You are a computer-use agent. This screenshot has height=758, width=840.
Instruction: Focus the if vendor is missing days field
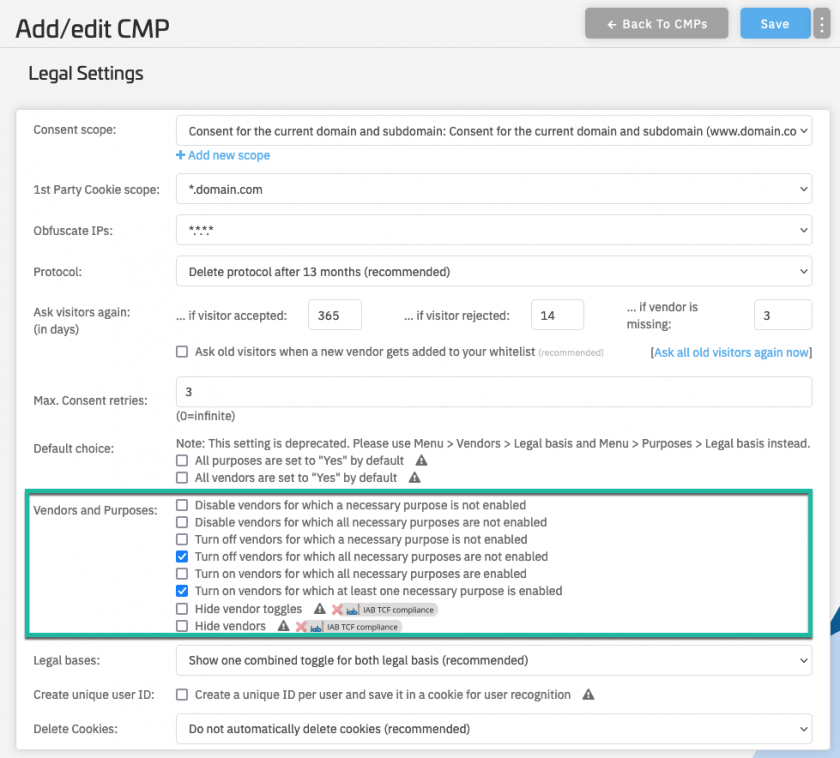783,315
